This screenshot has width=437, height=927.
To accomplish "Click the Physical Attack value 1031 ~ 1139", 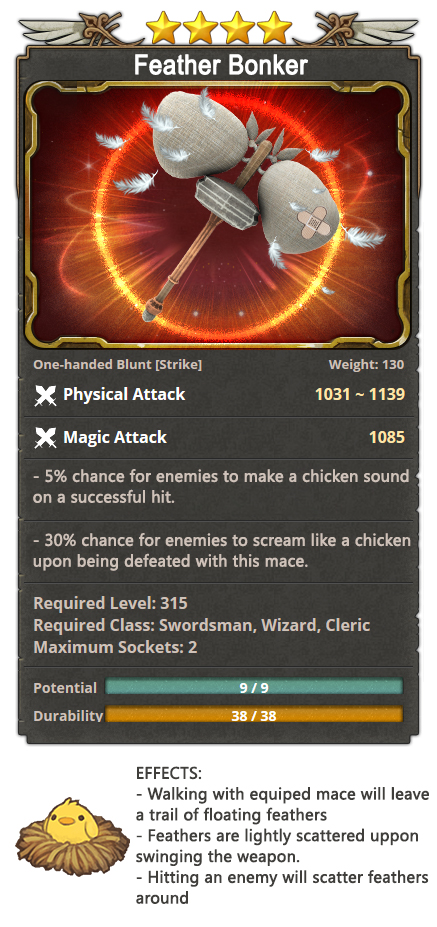I will 360,394.
